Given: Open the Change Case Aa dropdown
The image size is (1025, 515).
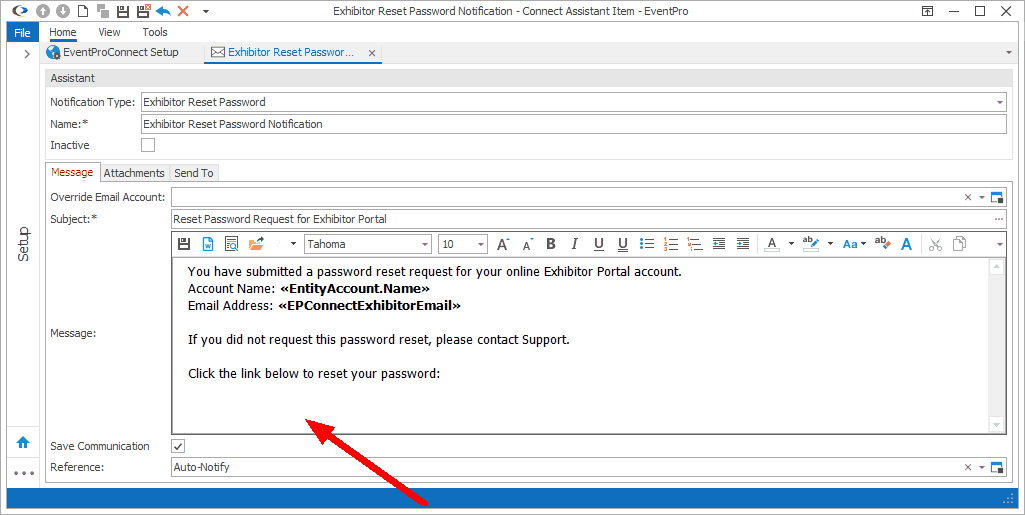Looking at the screenshot, I should pyautogui.click(x=854, y=244).
